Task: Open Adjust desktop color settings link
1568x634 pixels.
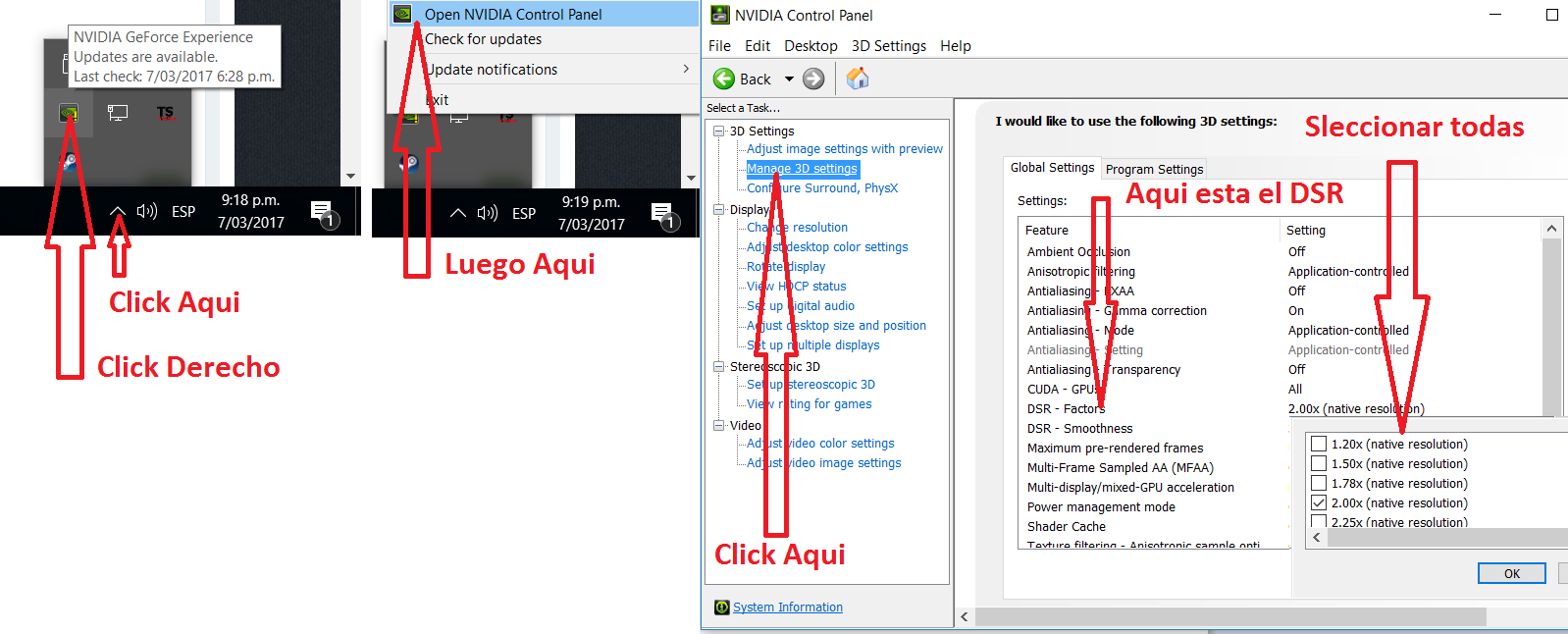Action: 827,247
